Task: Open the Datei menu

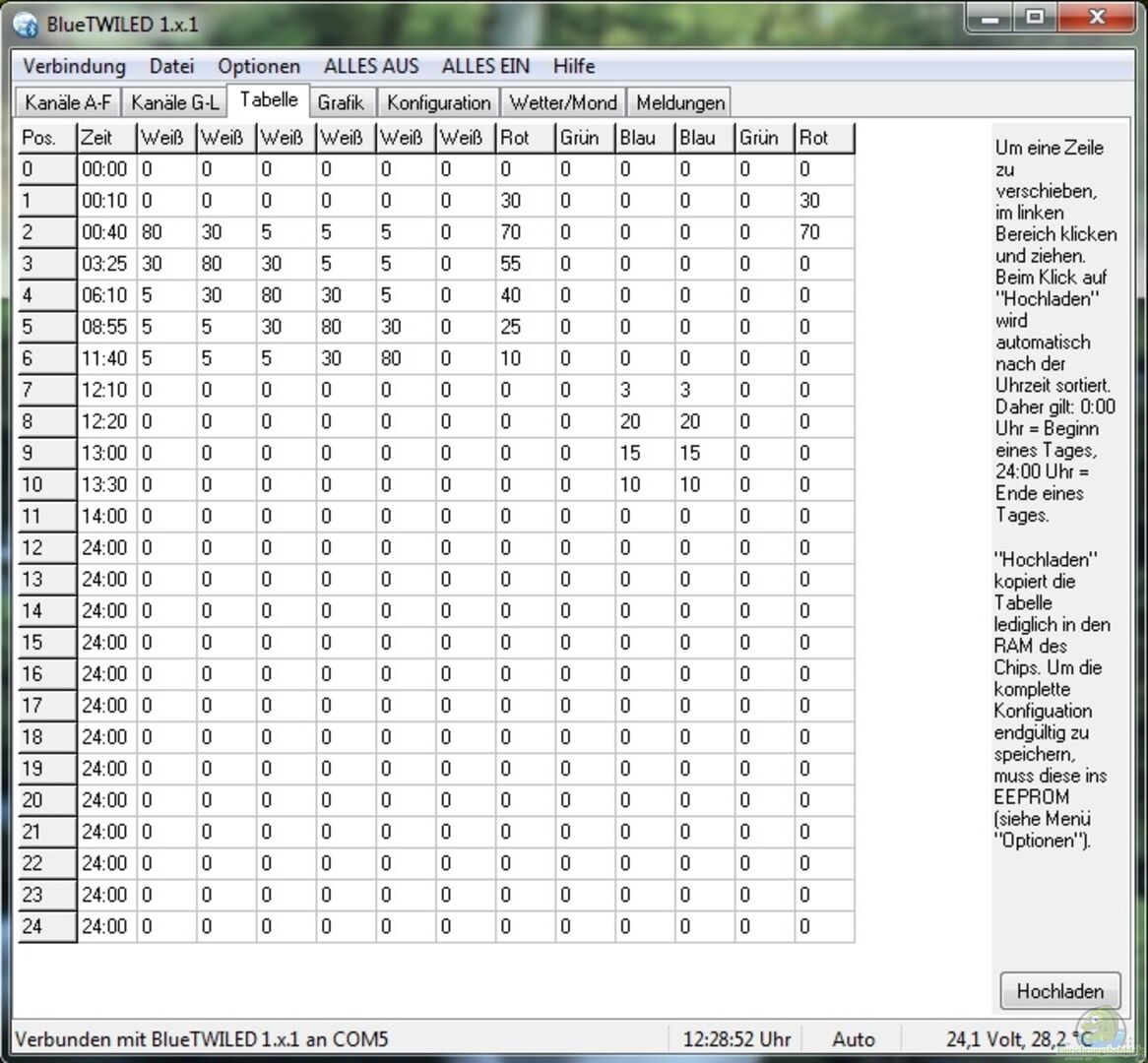Action: pyautogui.click(x=171, y=66)
